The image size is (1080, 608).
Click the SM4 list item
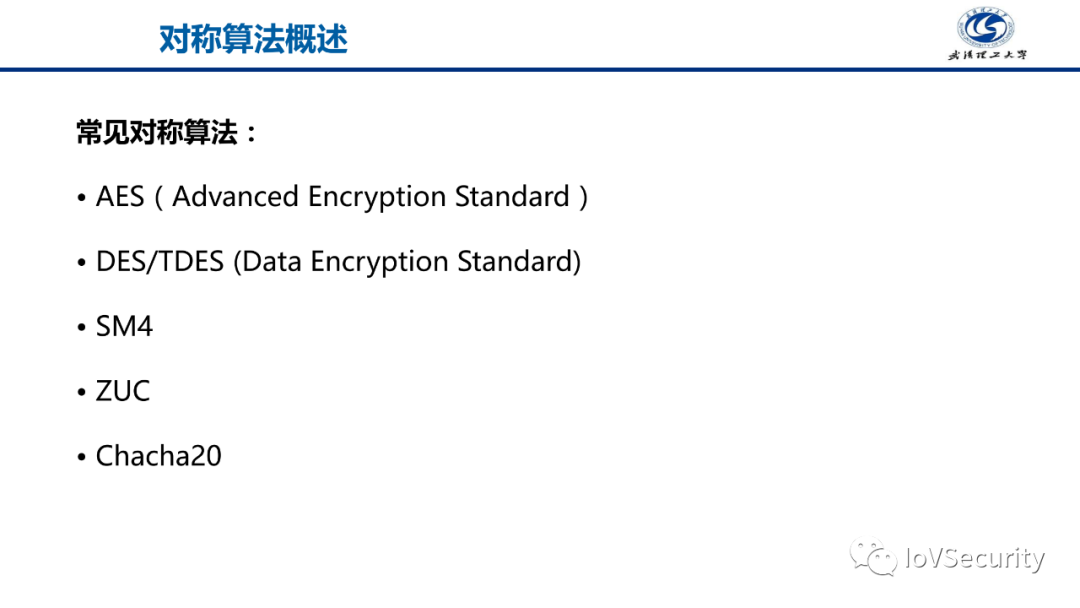pos(124,327)
